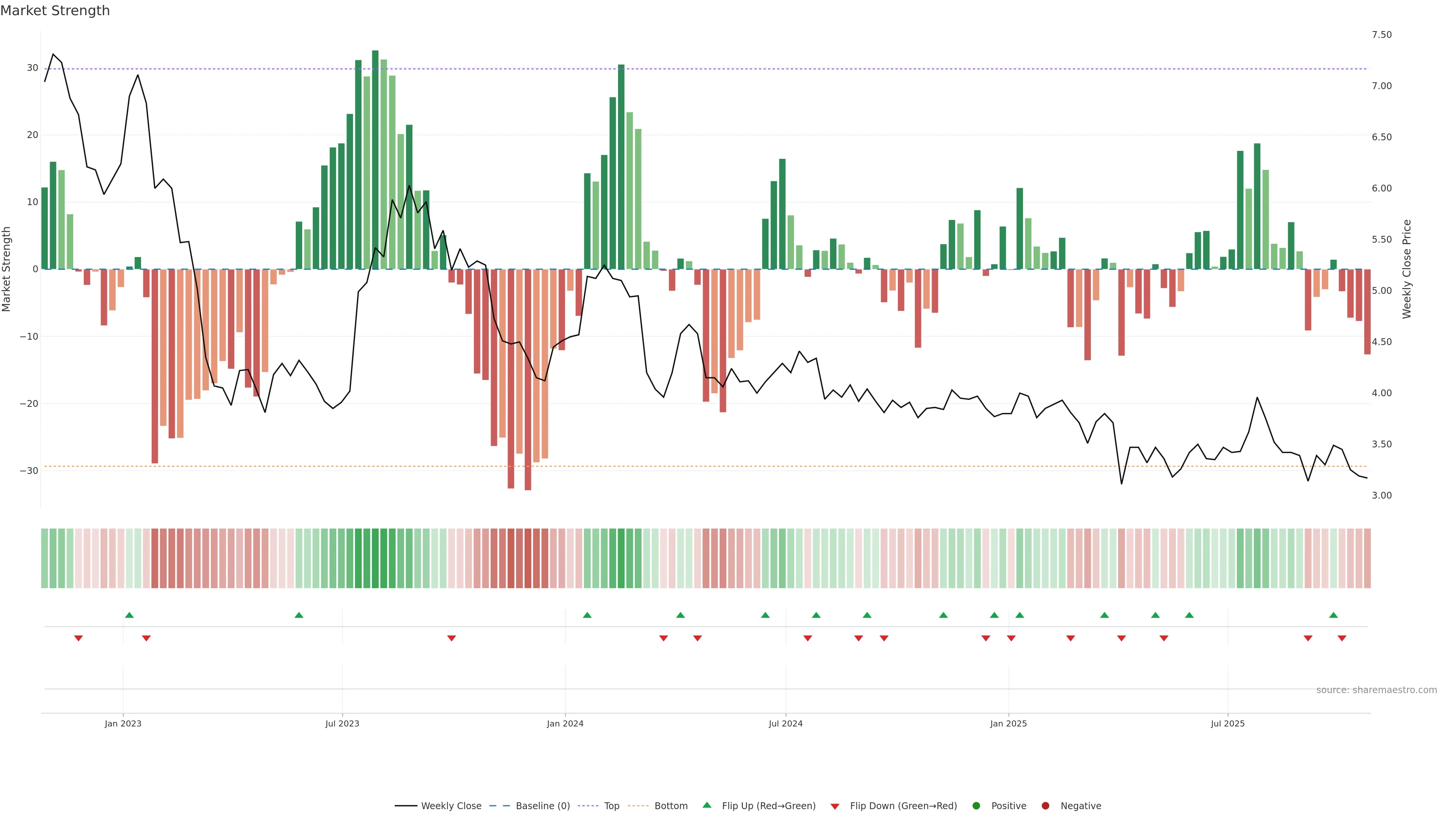Click the Negative red circle legend icon
The height and width of the screenshot is (819, 1456).
click(x=1046, y=806)
